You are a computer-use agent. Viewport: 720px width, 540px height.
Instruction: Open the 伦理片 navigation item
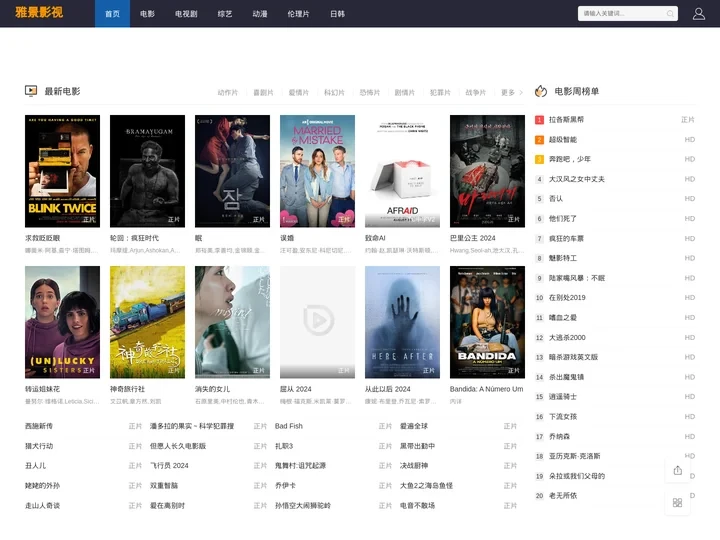pos(298,14)
